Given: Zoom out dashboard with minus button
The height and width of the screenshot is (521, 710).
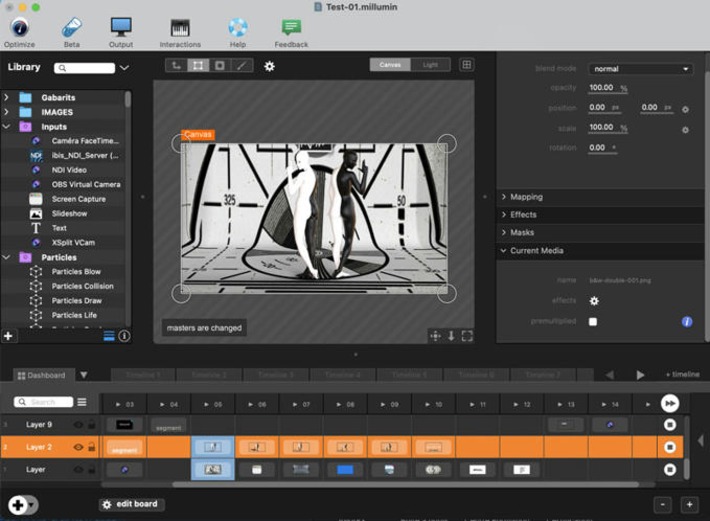Looking at the screenshot, I should click(662, 504).
